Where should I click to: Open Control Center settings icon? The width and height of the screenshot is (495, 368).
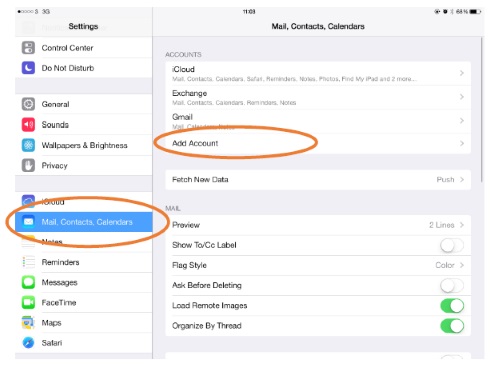tap(28, 48)
